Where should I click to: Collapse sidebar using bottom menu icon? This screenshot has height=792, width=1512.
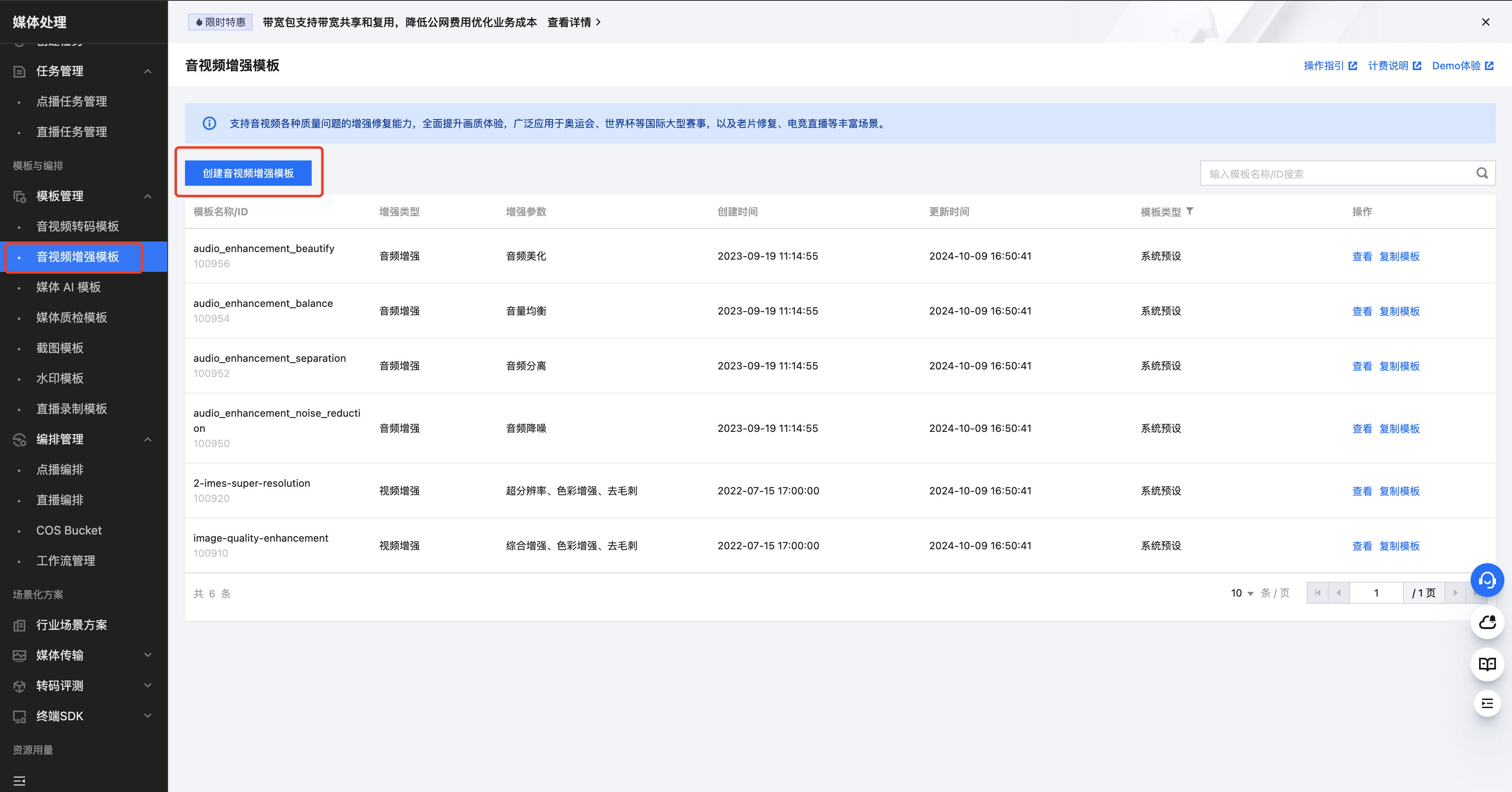(x=19, y=781)
